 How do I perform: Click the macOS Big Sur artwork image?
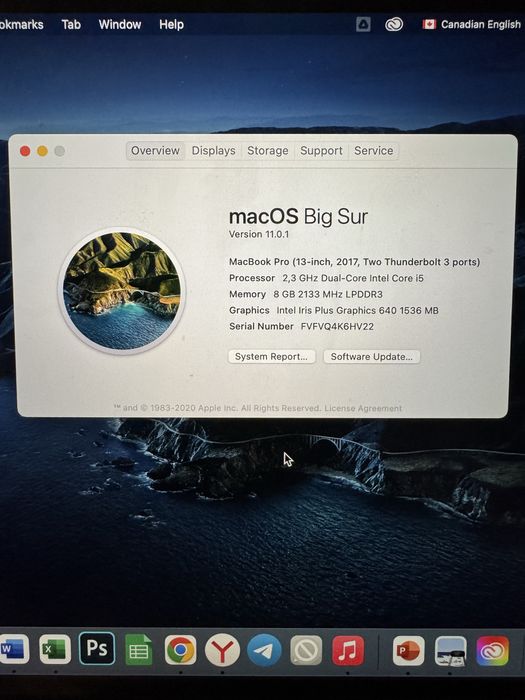[121, 291]
